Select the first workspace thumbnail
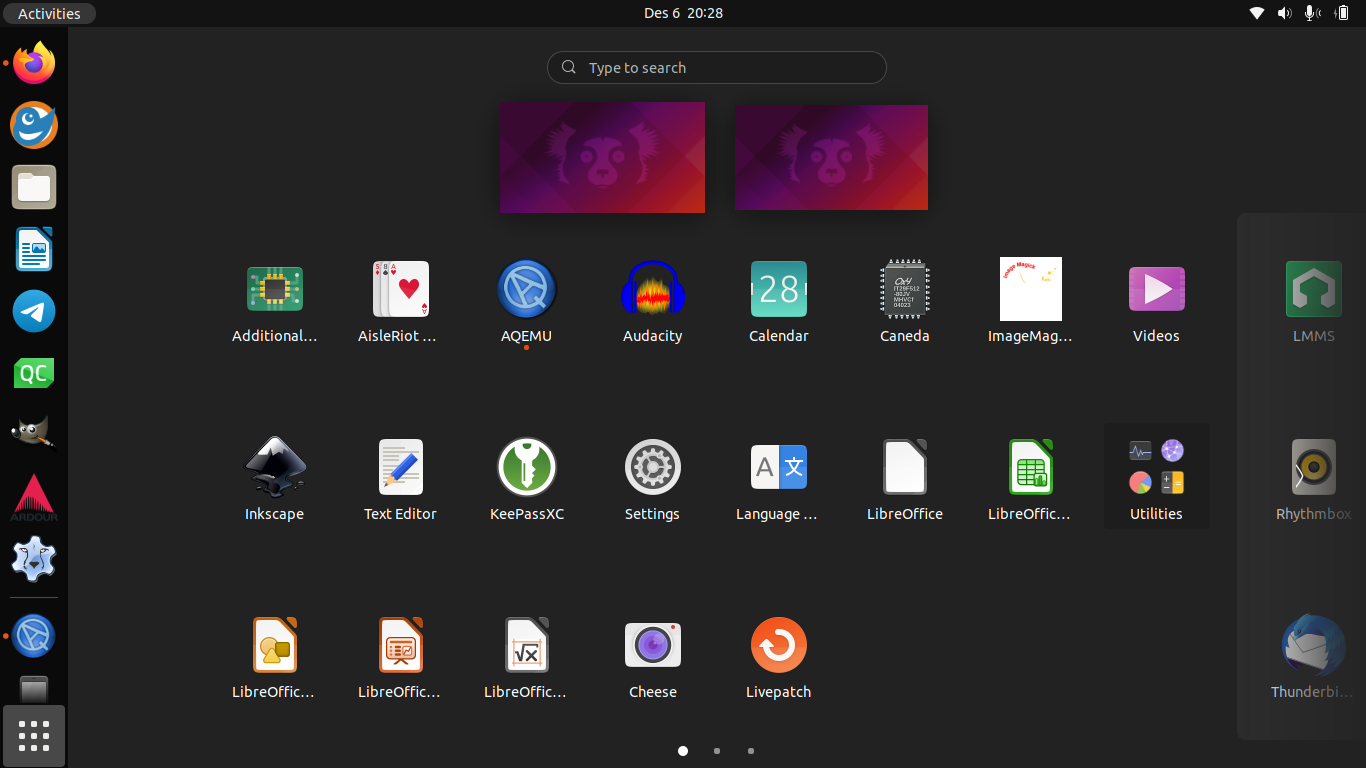This screenshot has height=768, width=1366. click(x=602, y=157)
